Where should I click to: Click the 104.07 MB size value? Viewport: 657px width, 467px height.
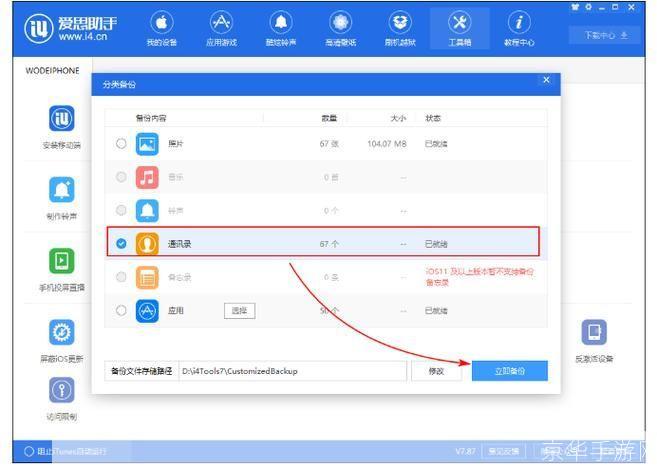click(387, 144)
